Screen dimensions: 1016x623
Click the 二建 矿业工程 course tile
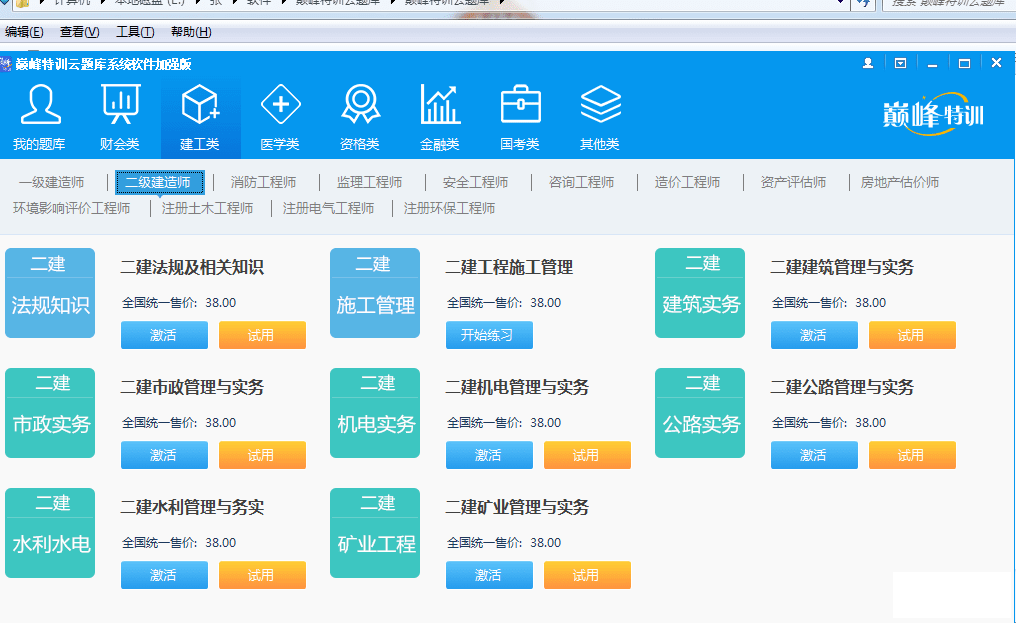375,533
